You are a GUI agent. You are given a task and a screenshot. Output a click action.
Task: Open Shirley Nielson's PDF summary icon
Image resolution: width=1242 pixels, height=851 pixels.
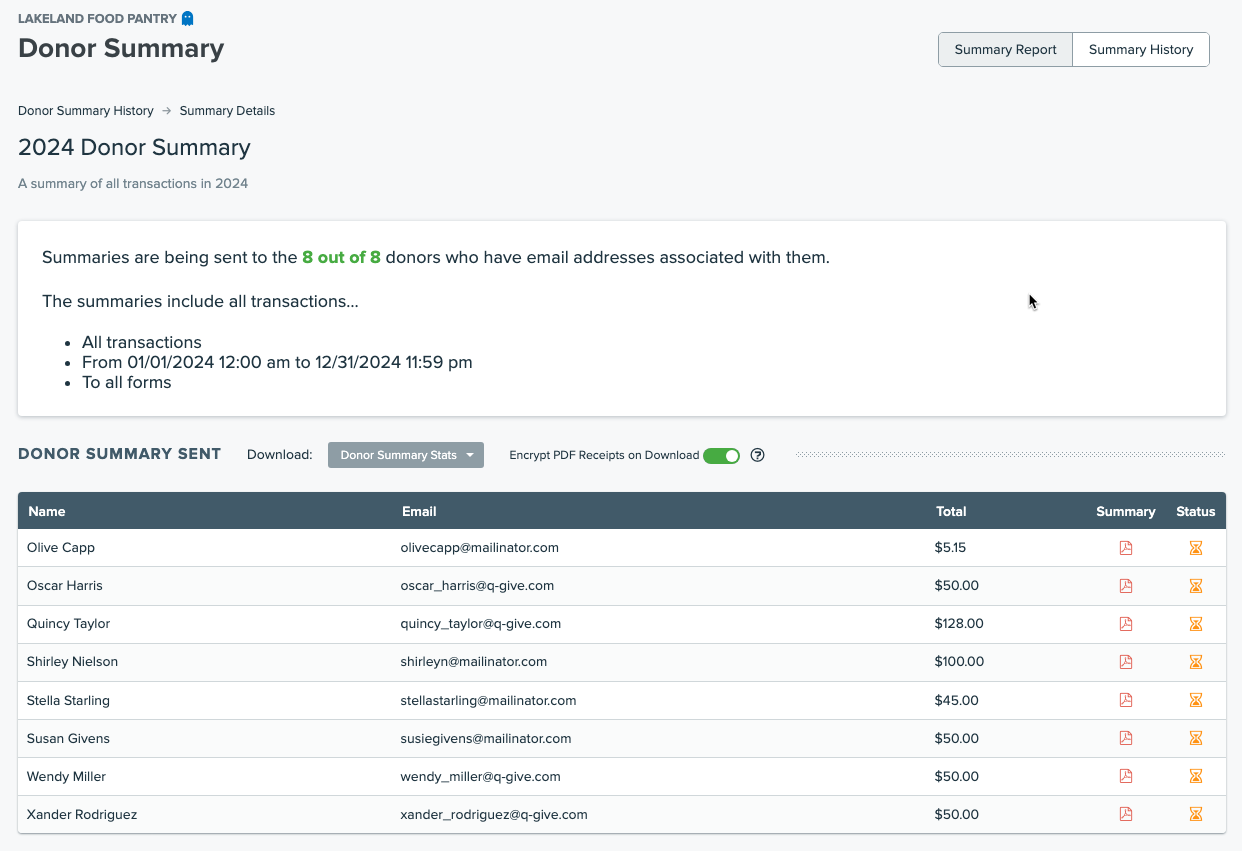pyautogui.click(x=1126, y=662)
